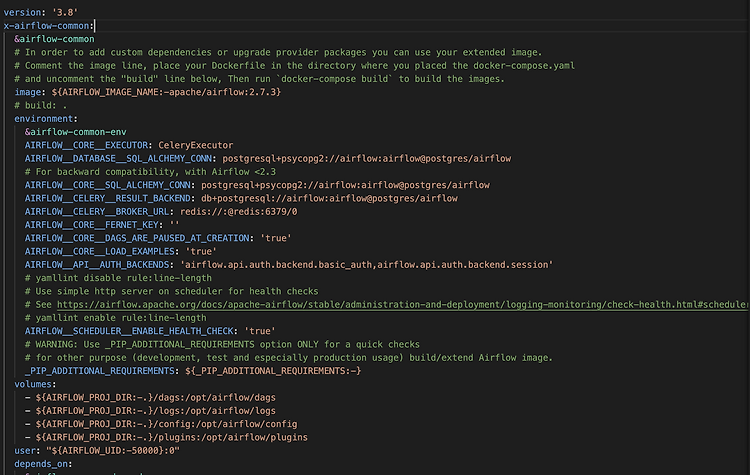Click the AIRFLOW__CORE__EXECUTOR key
Viewport: 750px width, 475px height.
[87, 145]
